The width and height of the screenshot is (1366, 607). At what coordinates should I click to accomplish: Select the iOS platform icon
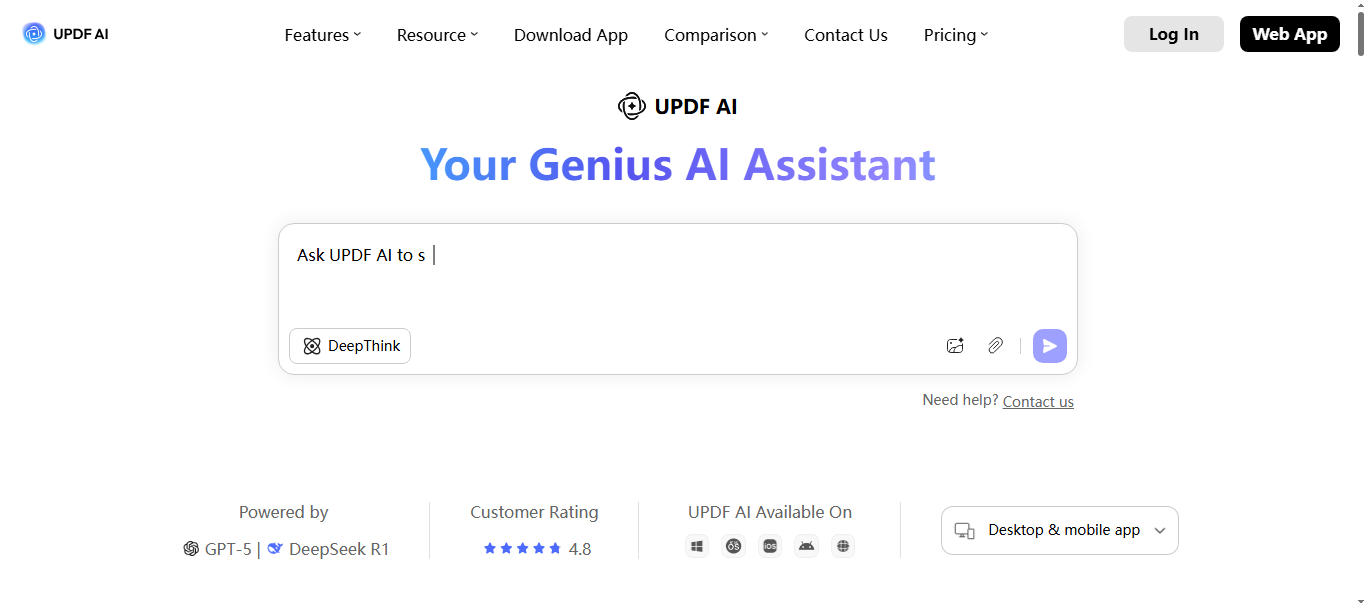[770, 546]
